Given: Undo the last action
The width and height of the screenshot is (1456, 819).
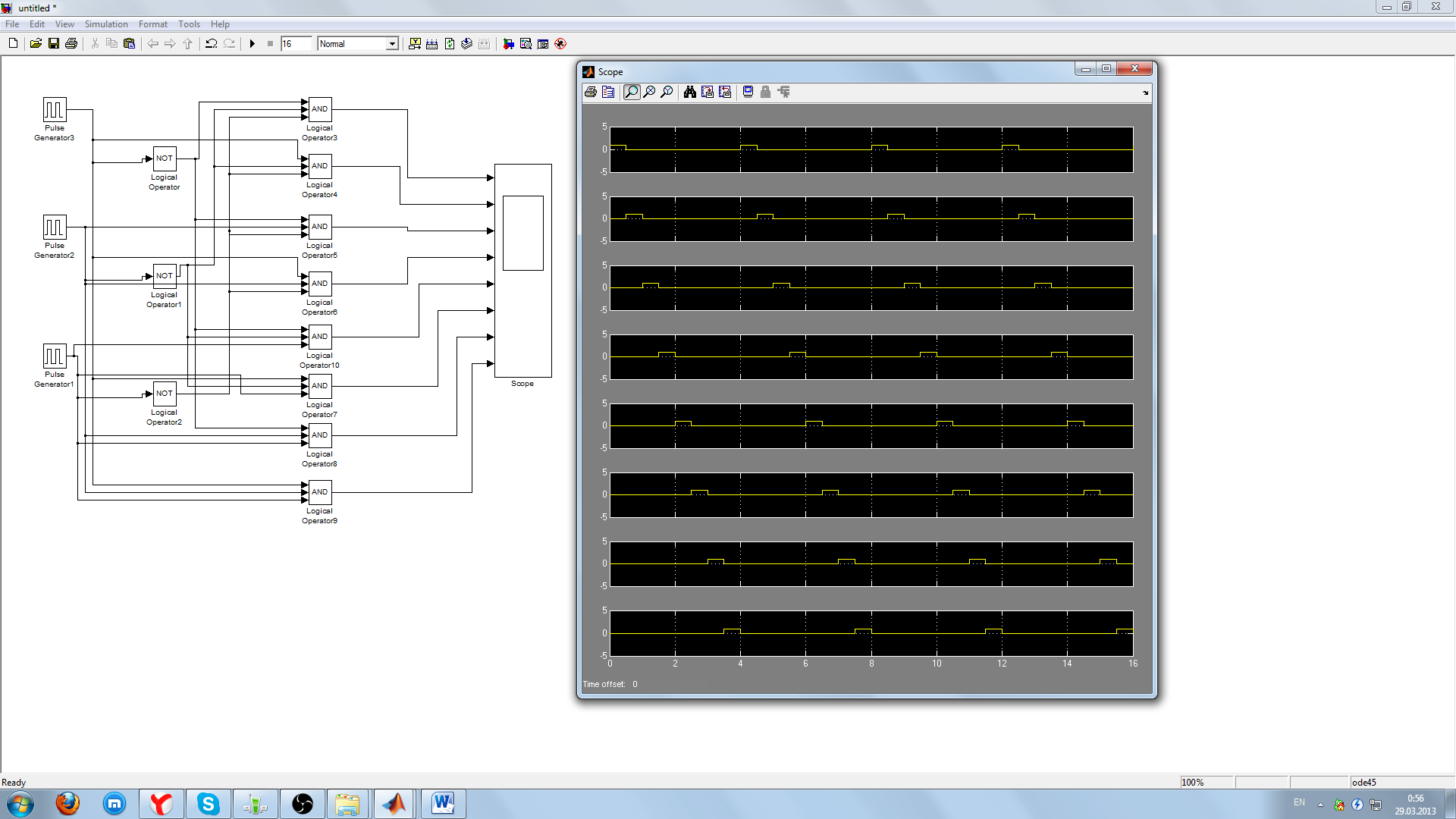Looking at the screenshot, I should click(212, 44).
